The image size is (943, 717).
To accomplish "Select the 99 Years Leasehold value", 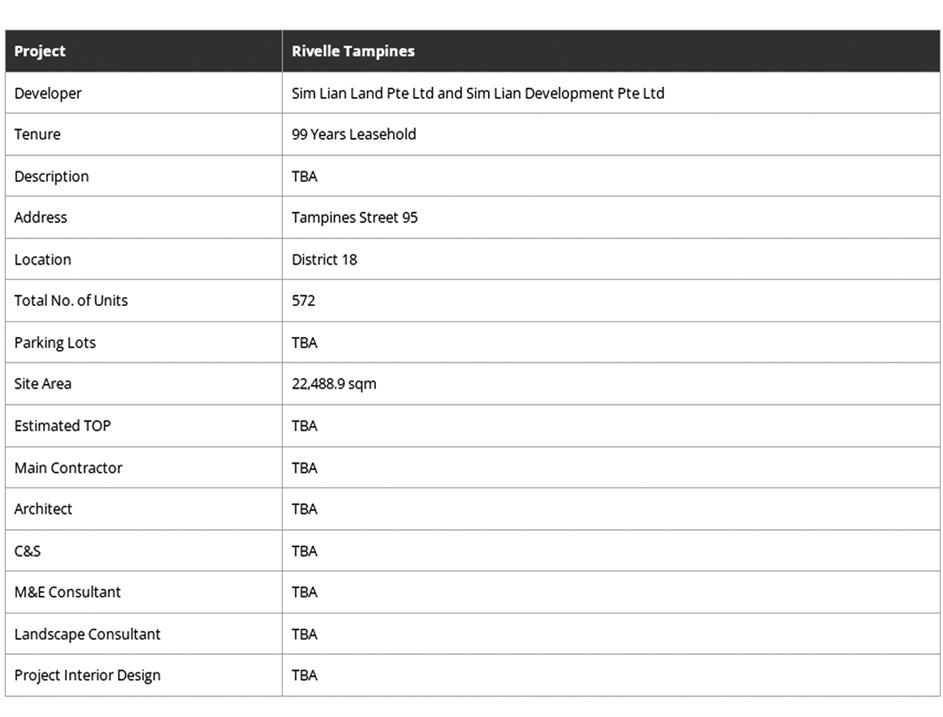I will [354, 134].
